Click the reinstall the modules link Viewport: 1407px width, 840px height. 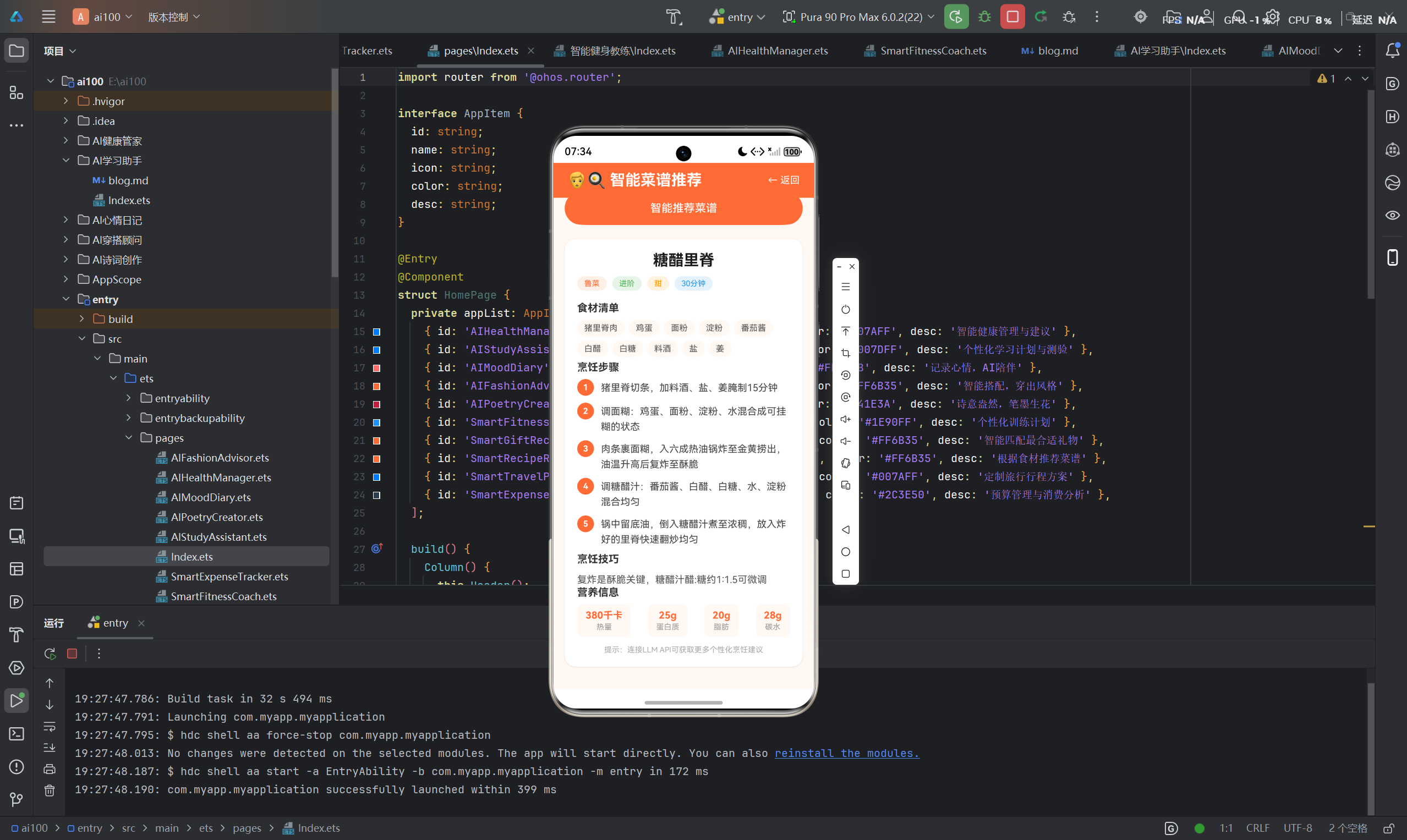(846, 754)
